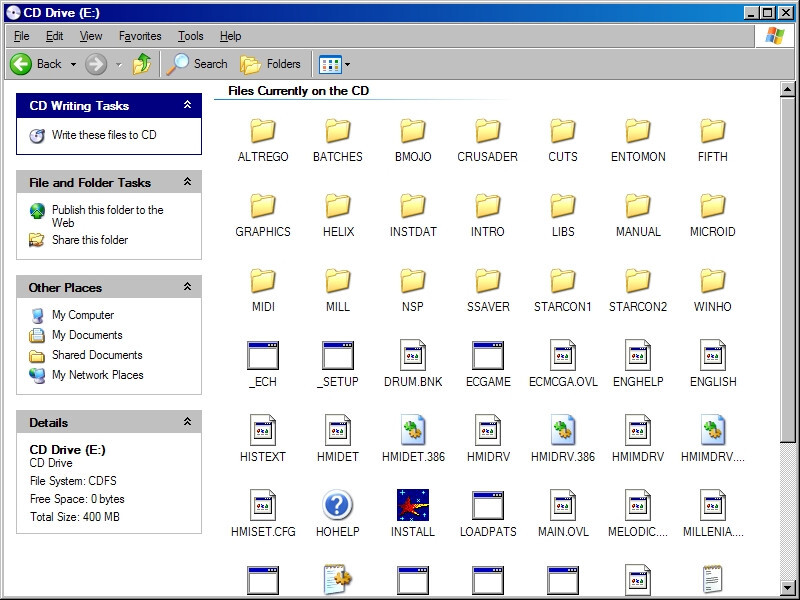800x600 pixels.
Task: Select the INSTDAT folder
Action: [413, 215]
